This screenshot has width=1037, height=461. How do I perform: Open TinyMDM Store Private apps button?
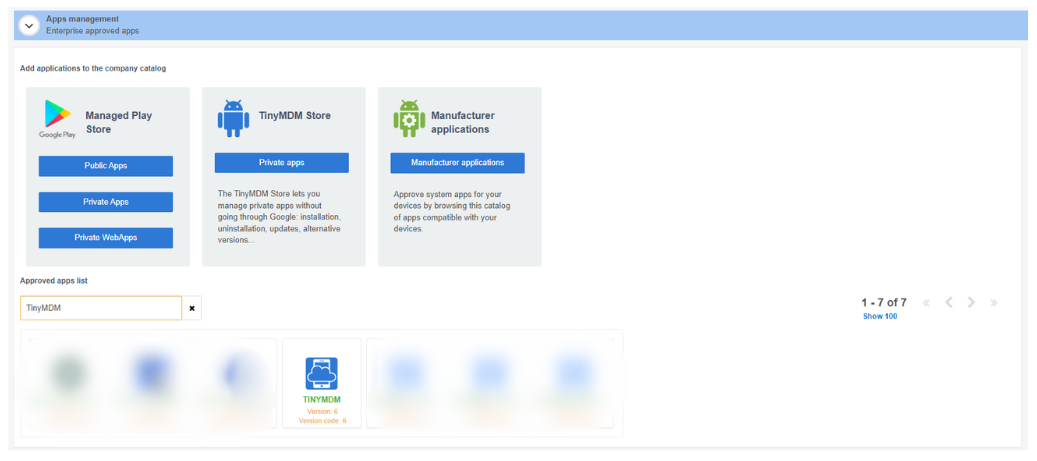pos(282,163)
